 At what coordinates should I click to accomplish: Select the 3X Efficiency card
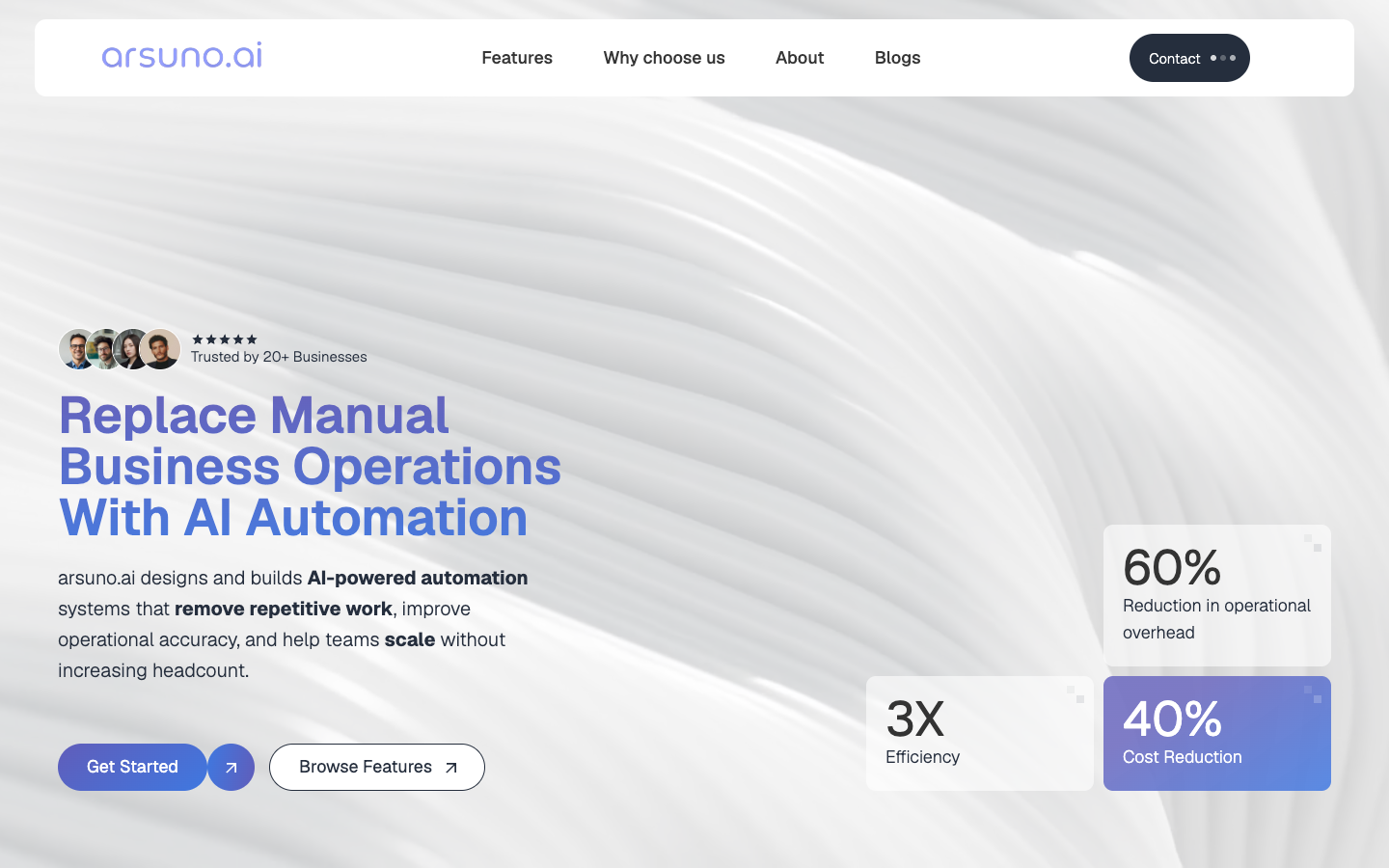980,733
